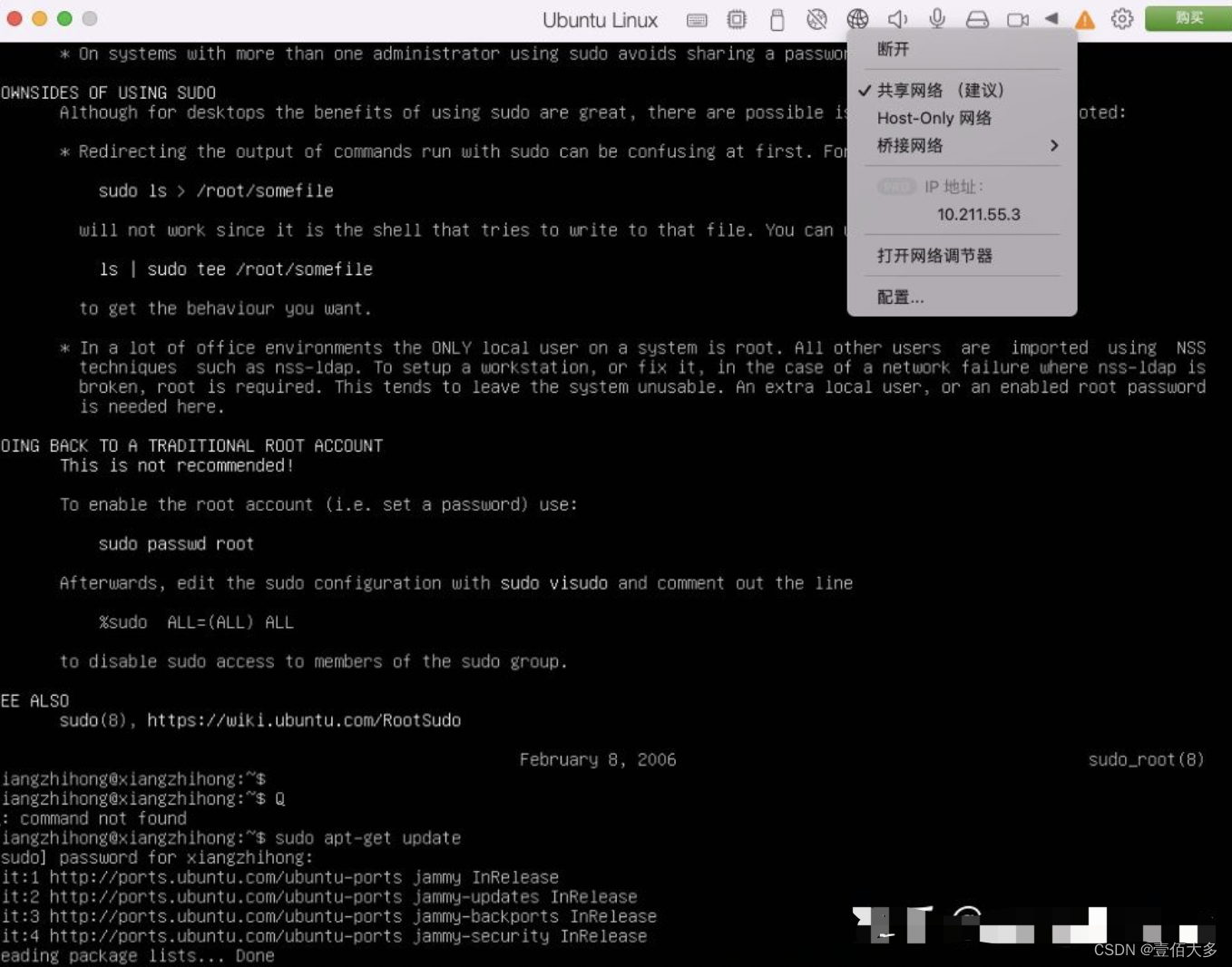
Task: Click the 'sudo ls > /root/somefile' line
Action: [216, 190]
